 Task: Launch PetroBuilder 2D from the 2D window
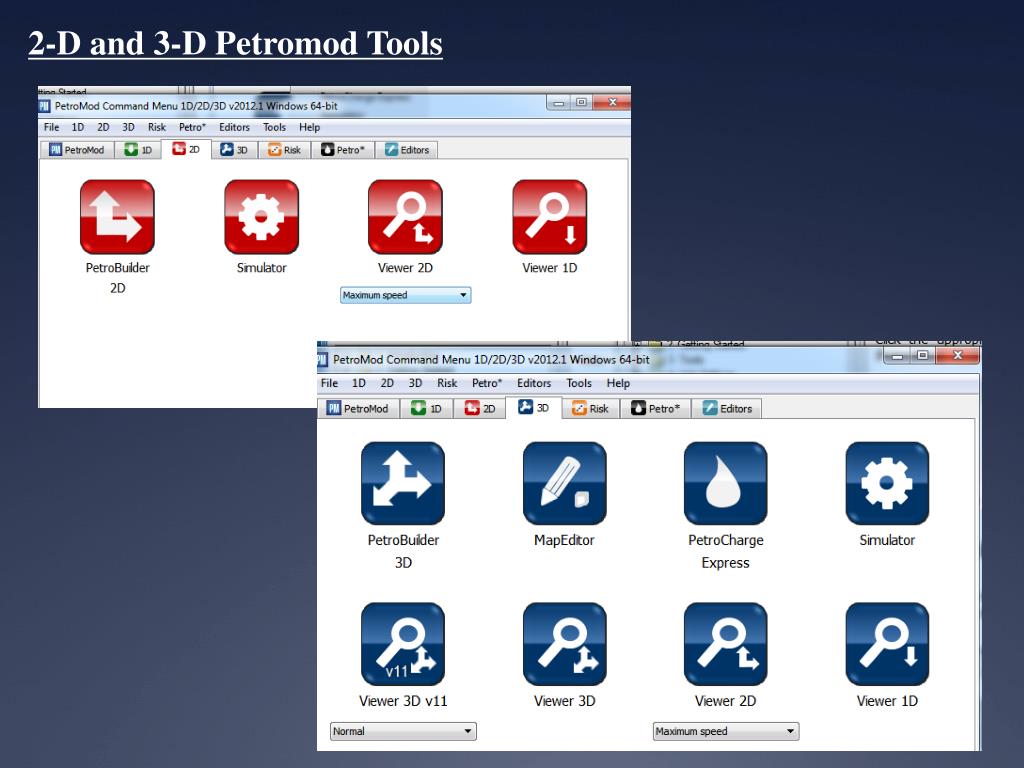(x=118, y=217)
